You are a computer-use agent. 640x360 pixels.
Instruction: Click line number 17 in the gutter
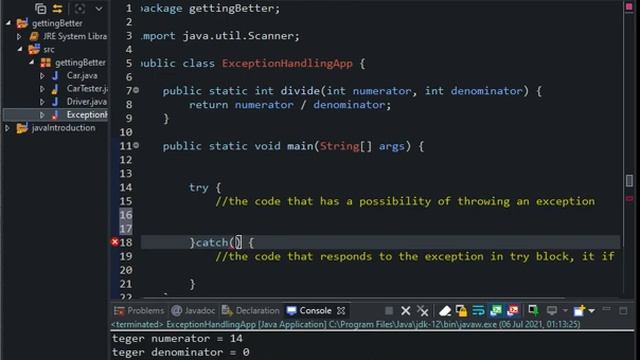(126, 229)
